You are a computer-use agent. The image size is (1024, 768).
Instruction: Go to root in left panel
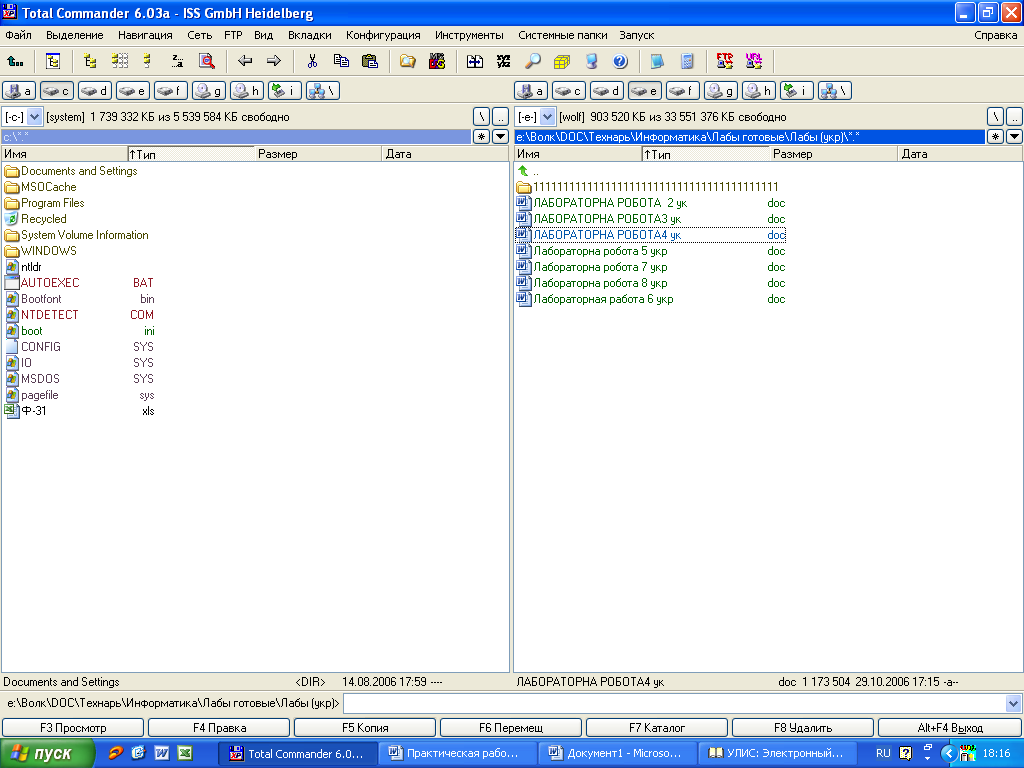point(481,117)
